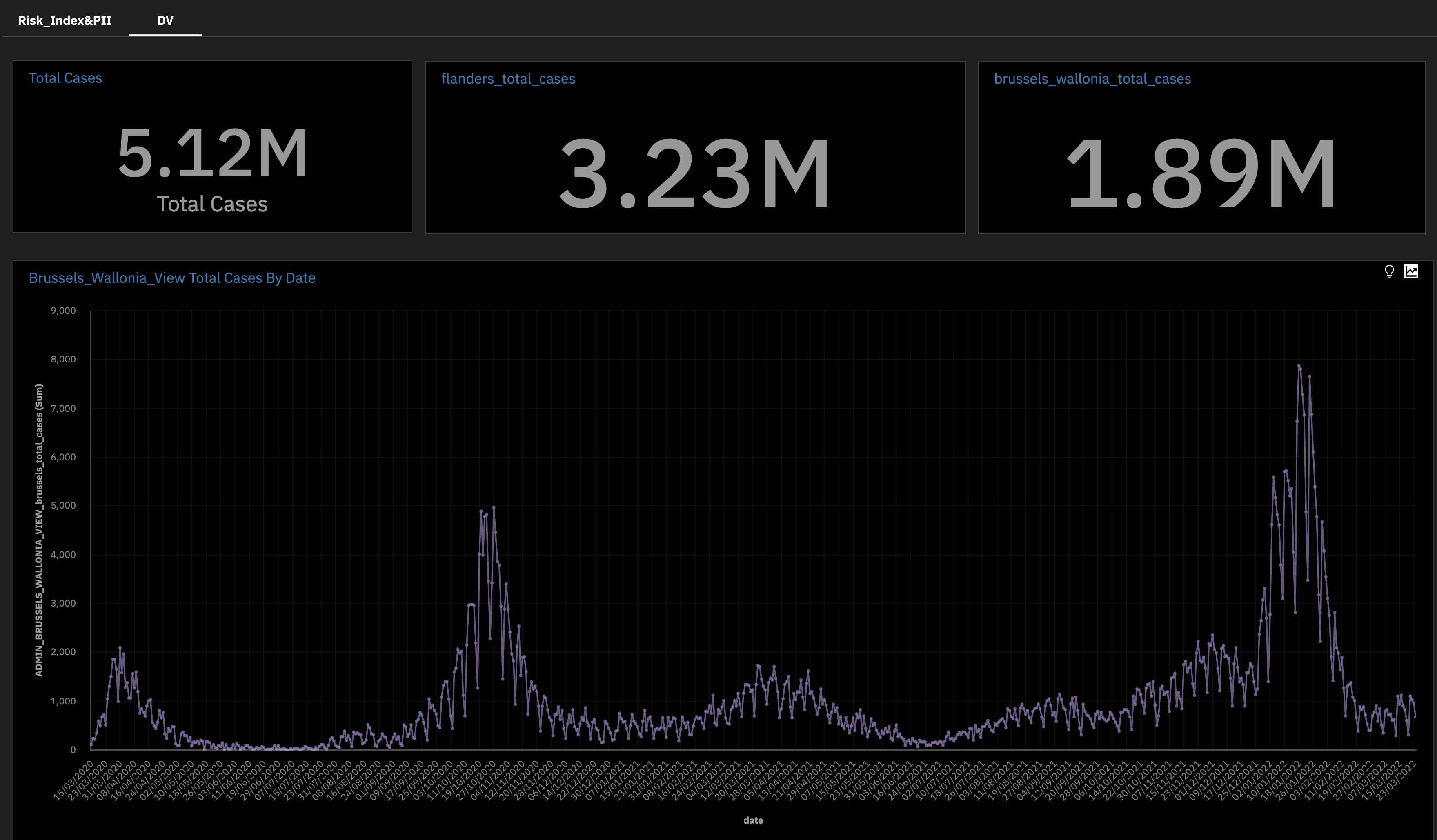Click the brussels_wallonia_total_cases widget title
1437x840 pixels.
(1092, 79)
